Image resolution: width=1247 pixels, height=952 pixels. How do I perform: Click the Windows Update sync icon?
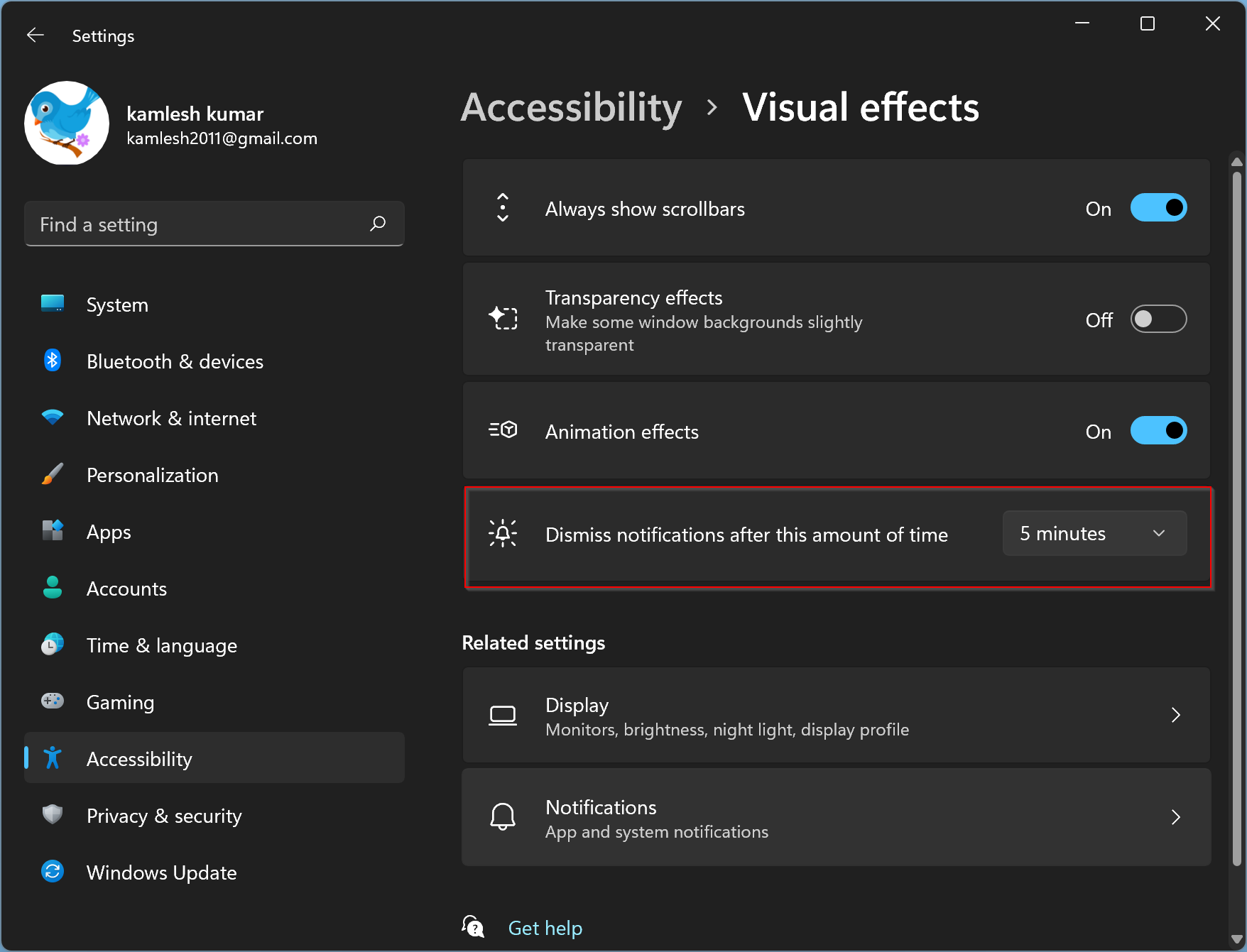53,871
